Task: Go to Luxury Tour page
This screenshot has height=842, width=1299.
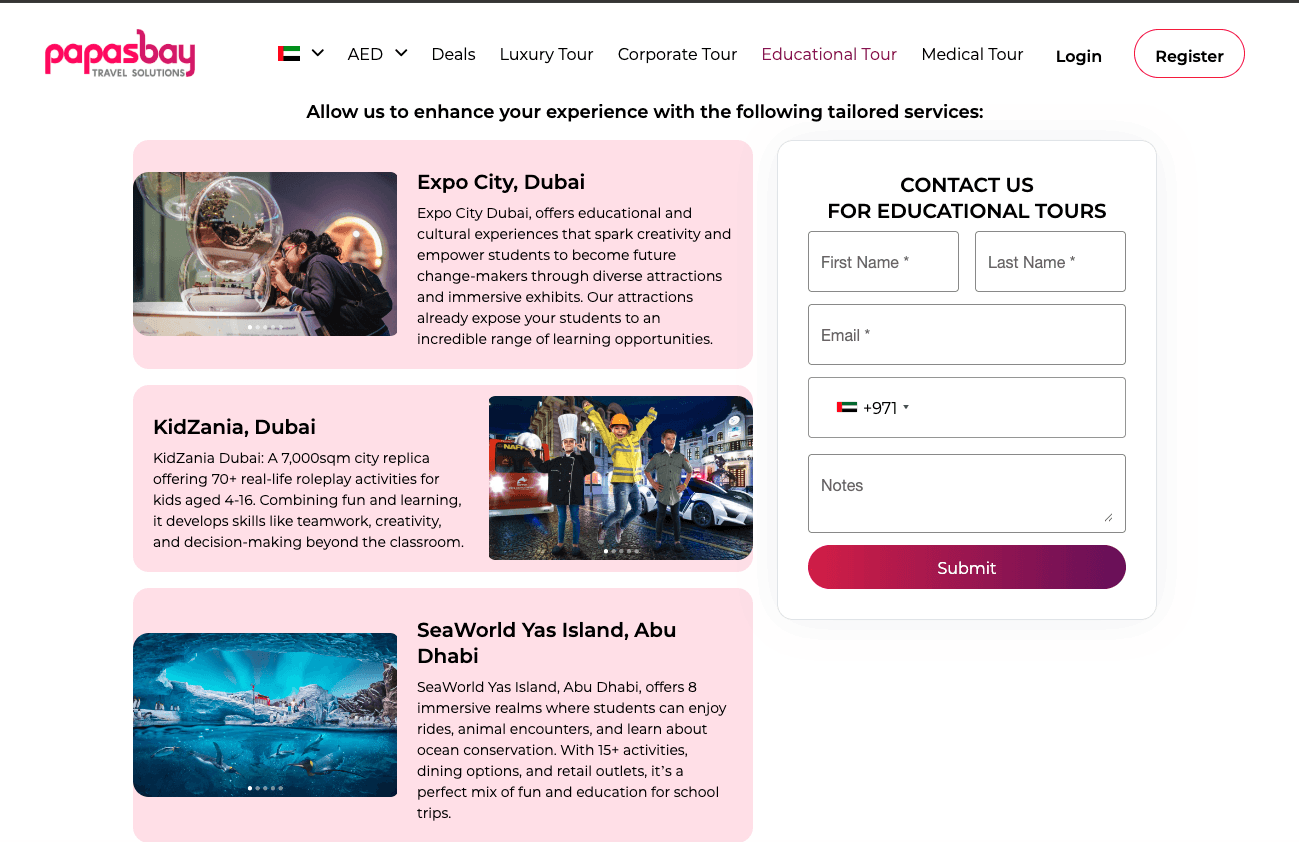Action: point(546,54)
